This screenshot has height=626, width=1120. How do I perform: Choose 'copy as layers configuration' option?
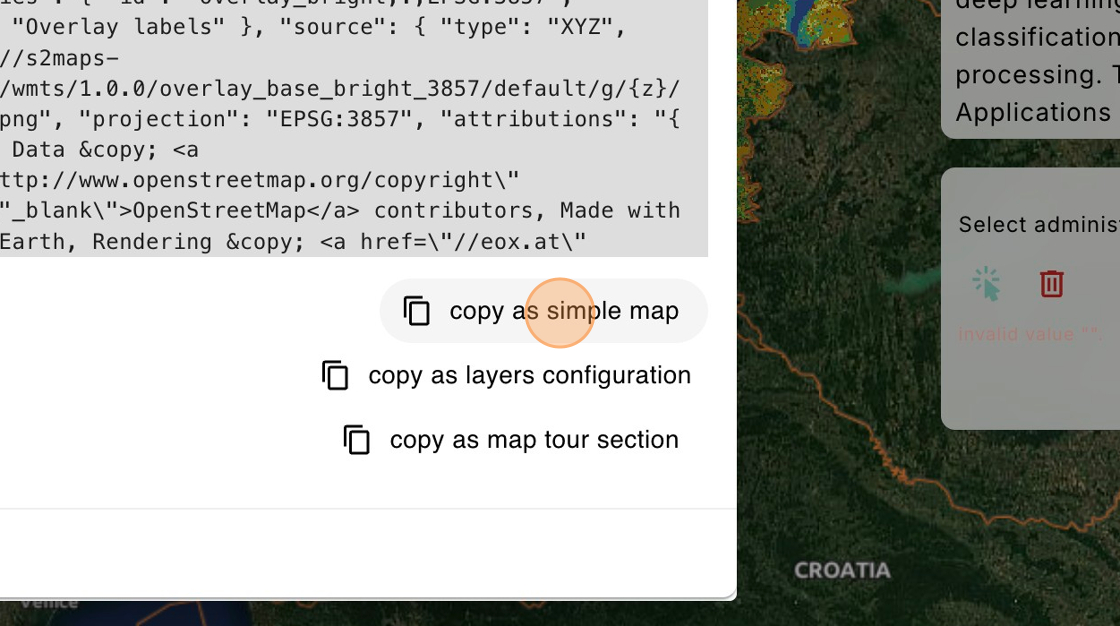pos(528,375)
